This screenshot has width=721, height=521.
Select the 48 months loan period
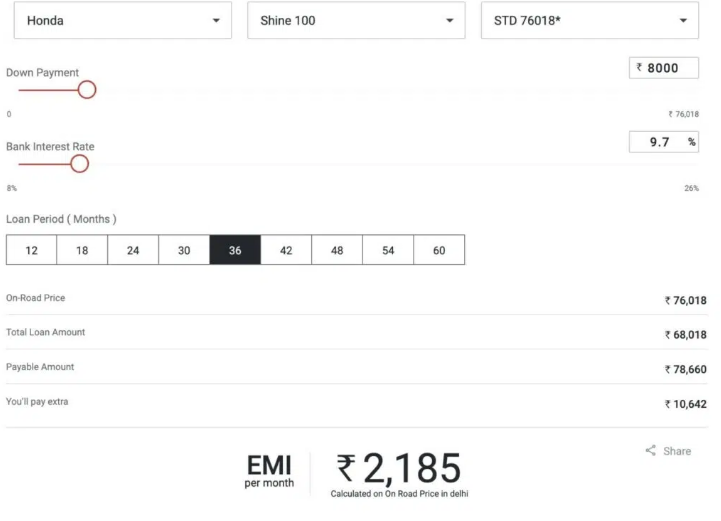tap(337, 250)
